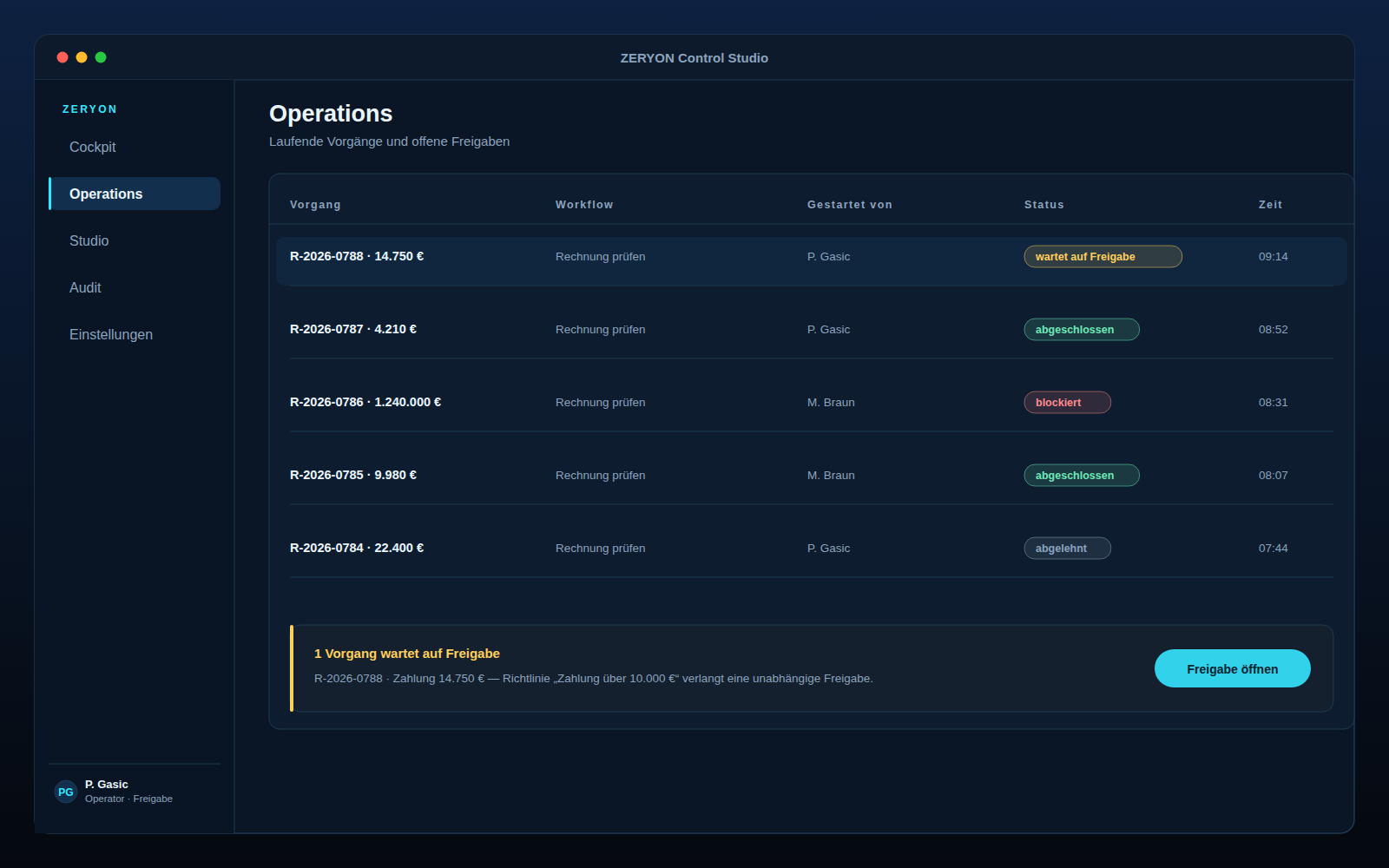Click Rechnung prüfen in row R-2026-0784
The width and height of the screenshot is (1389, 868).
tap(600, 549)
